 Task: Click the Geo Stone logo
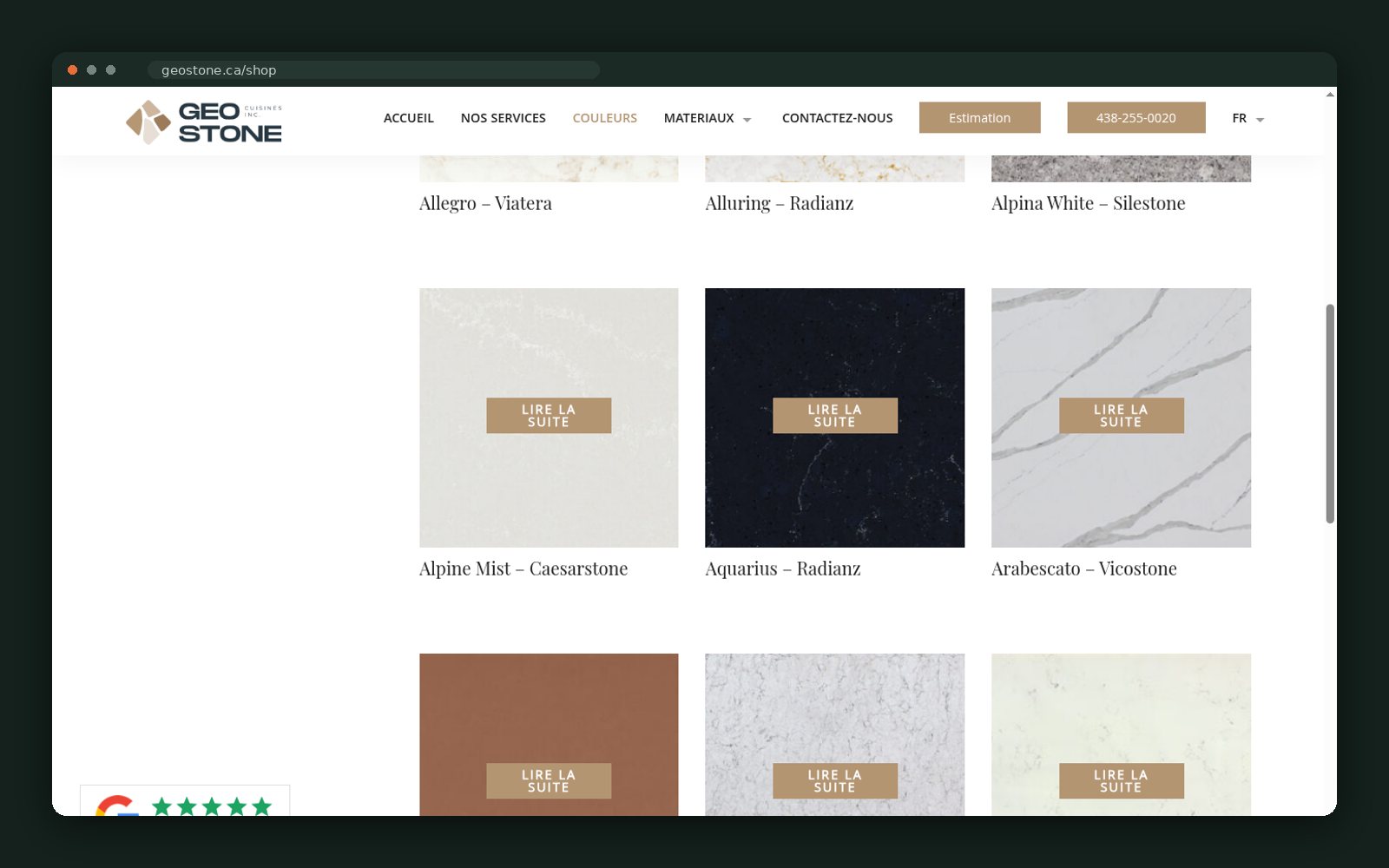point(204,122)
